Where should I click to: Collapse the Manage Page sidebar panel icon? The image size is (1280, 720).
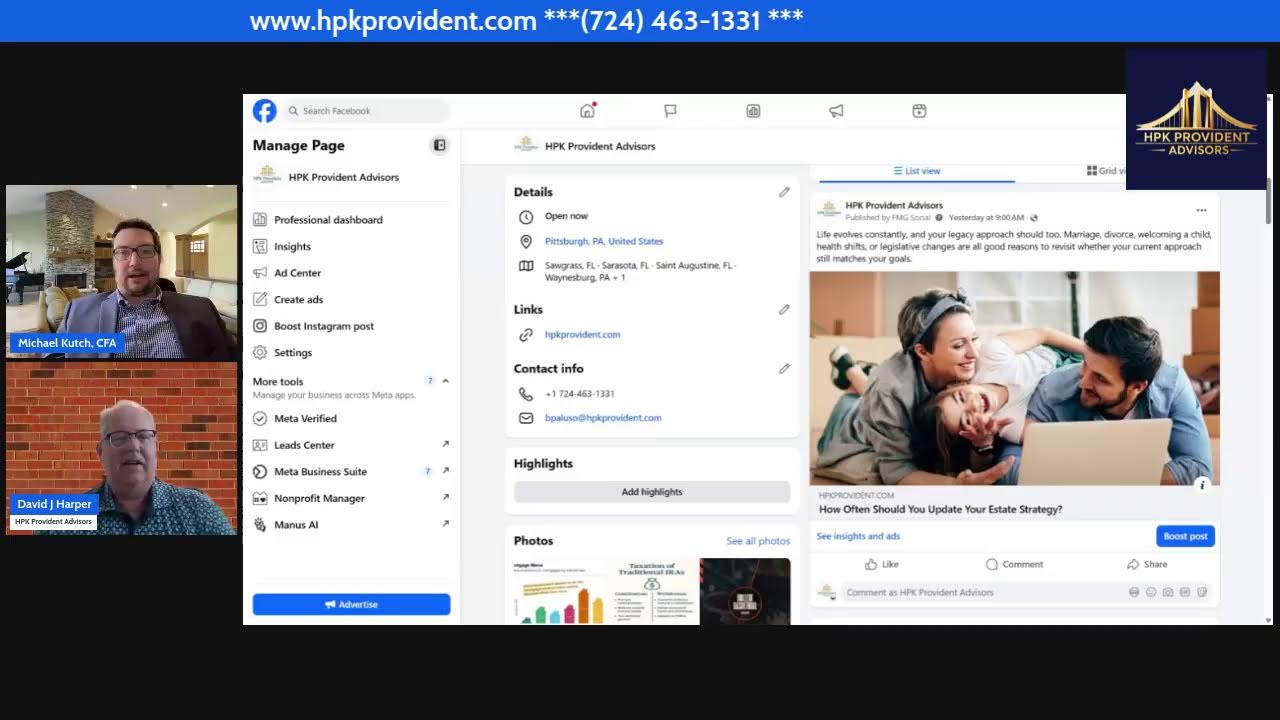[439, 145]
